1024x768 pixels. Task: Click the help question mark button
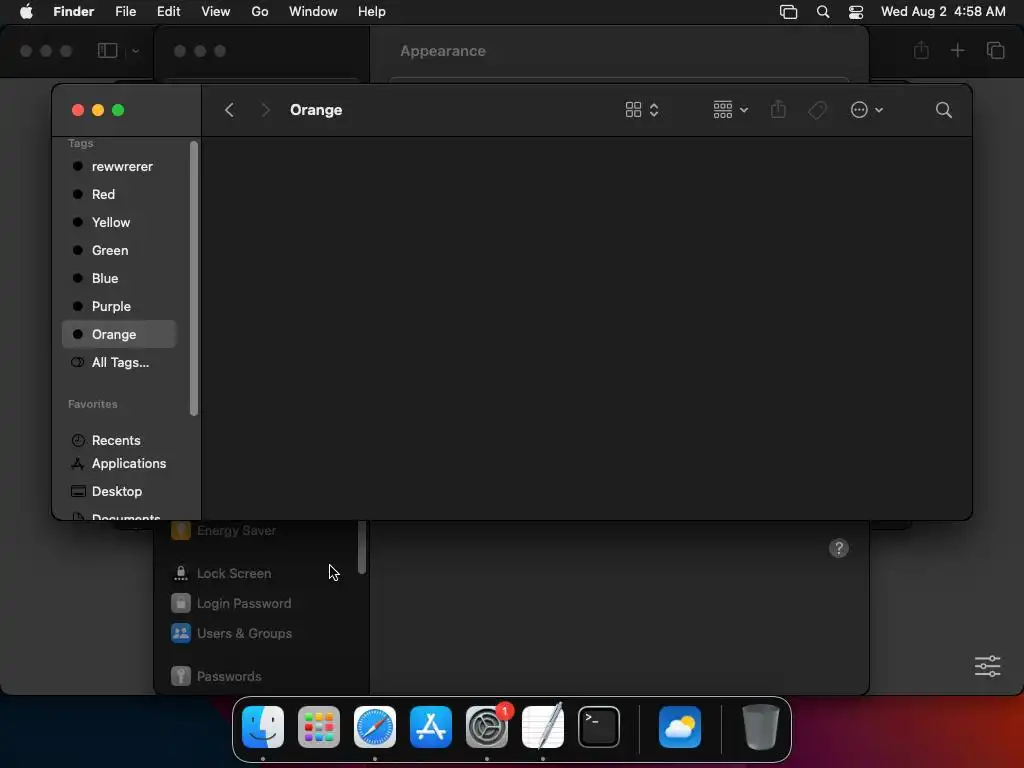(x=839, y=548)
